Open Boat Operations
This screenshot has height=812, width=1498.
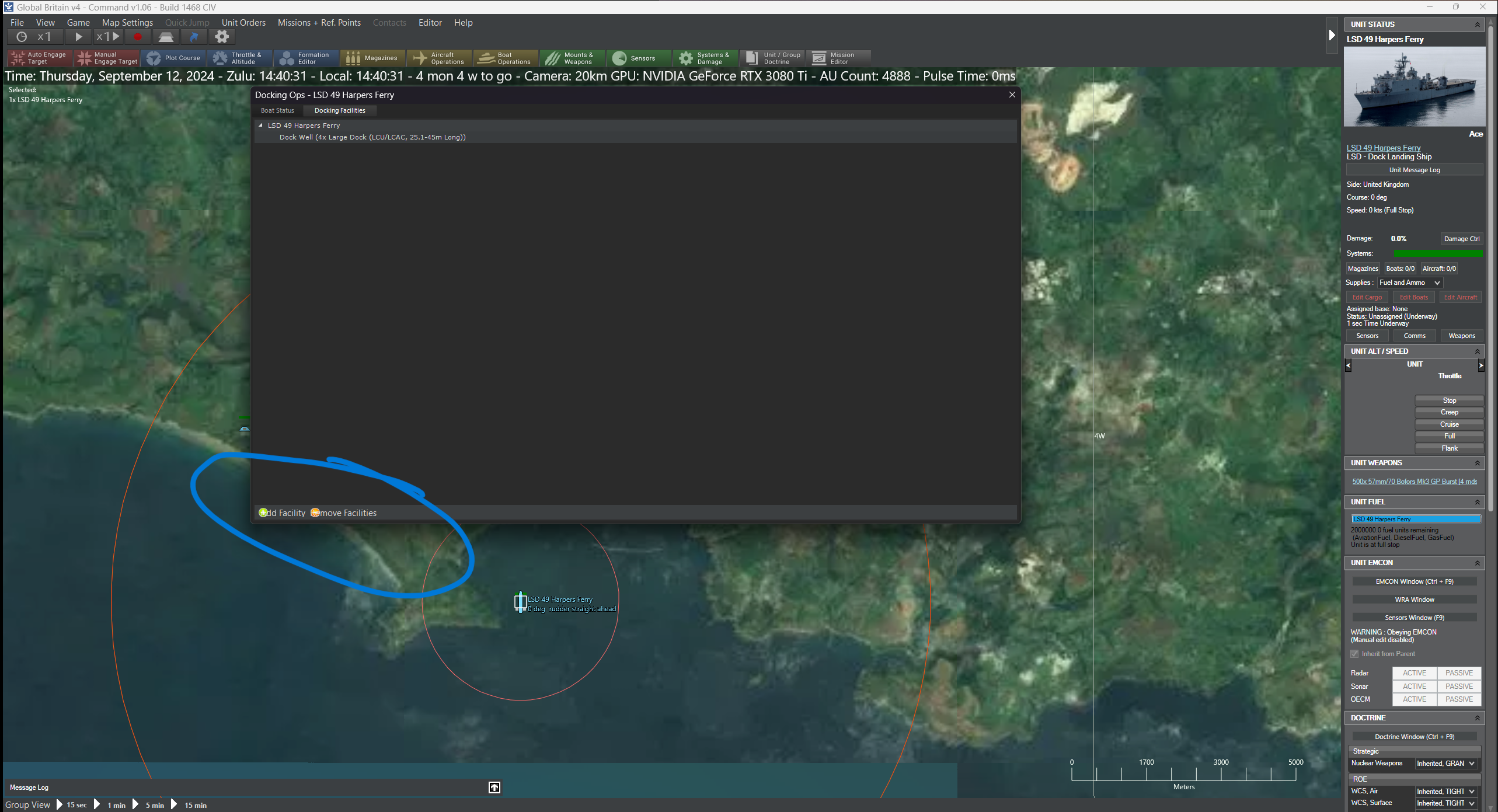coord(506,58)
